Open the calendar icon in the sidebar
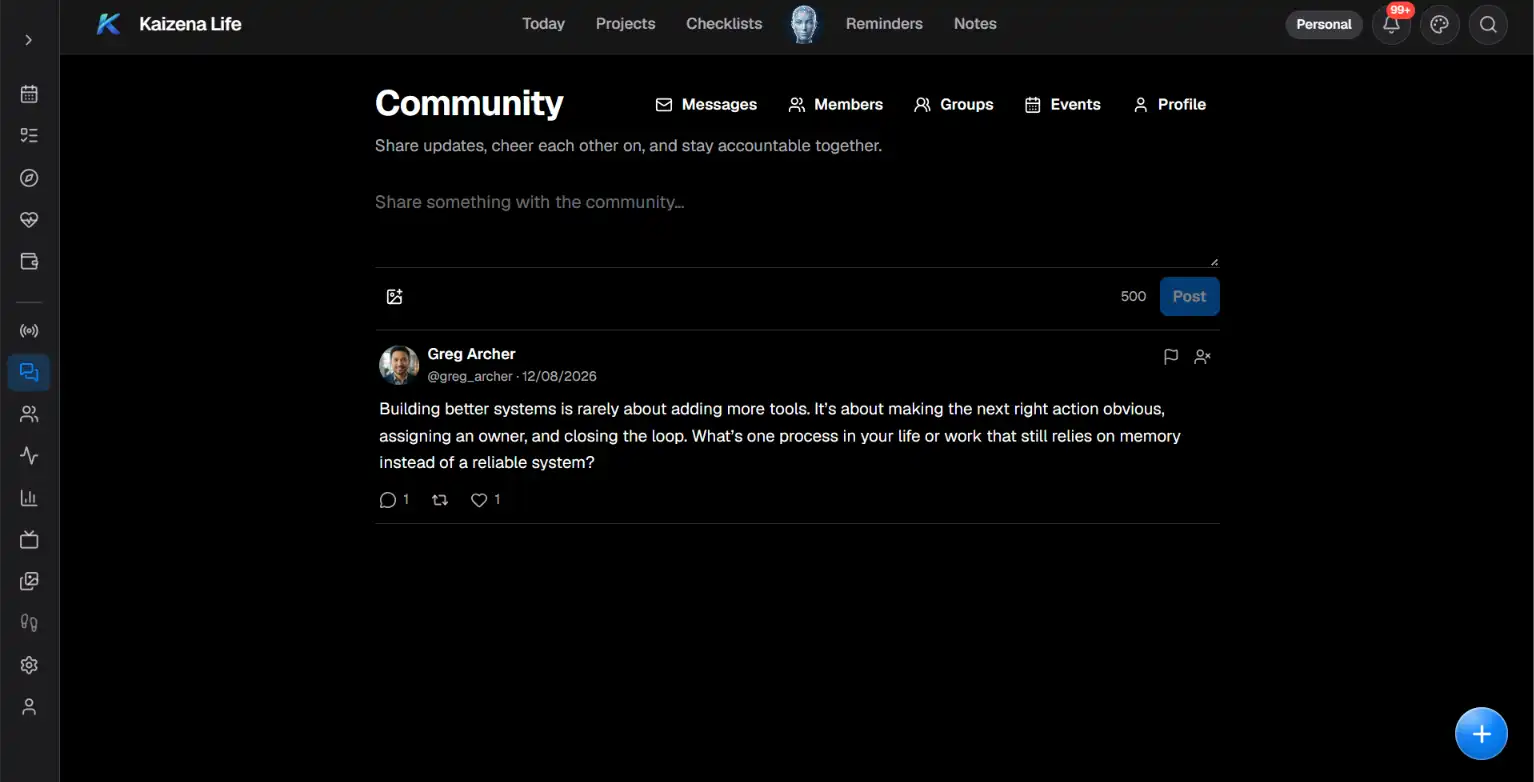Viewport: 1534px width, 782px height. click(29, 94)
